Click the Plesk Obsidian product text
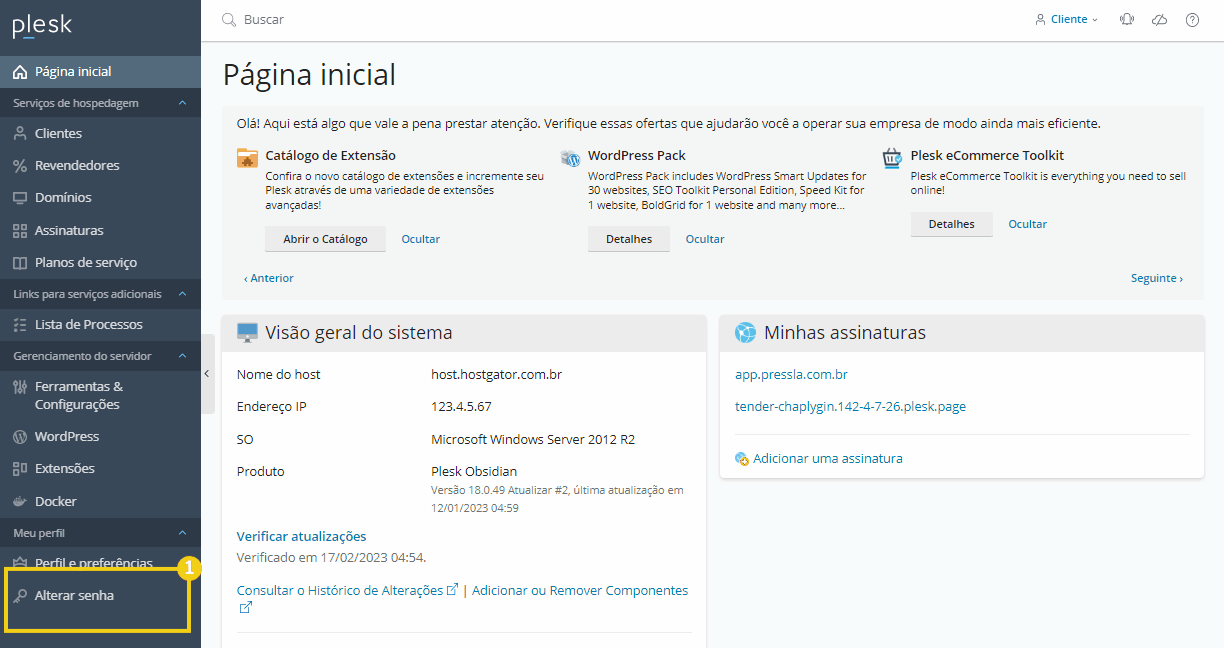This screenshot has width=1224, height=648. tap(474, 472)
